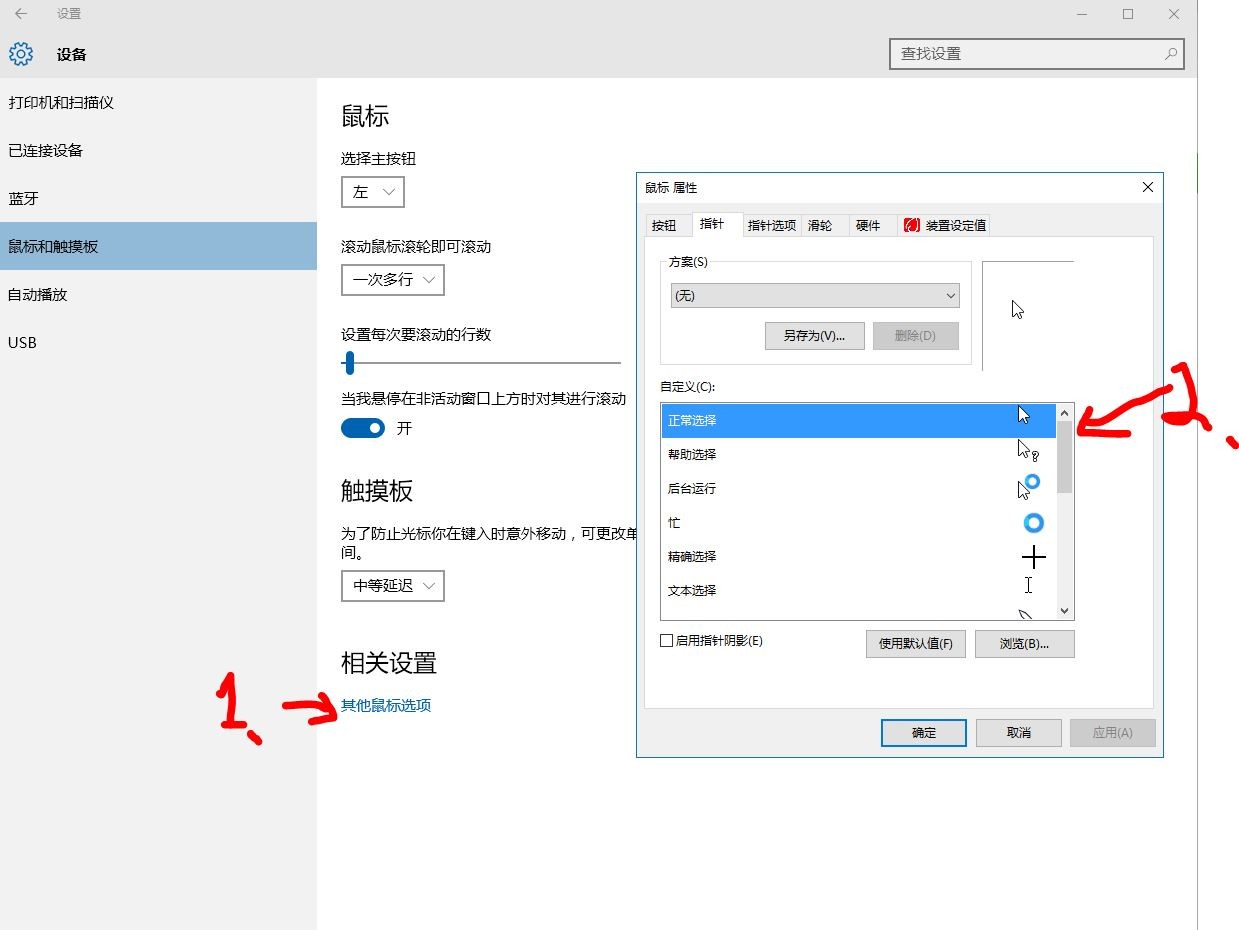Open the 其他鼠标选项 link
Image resolution: width=1239 pixels, height=930 pixels.
[x=385, y=704]
